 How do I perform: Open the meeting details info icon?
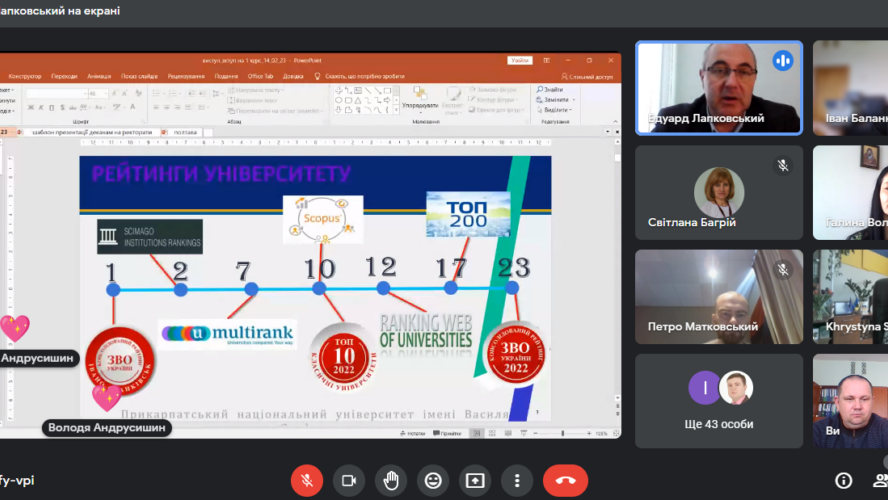843,480
